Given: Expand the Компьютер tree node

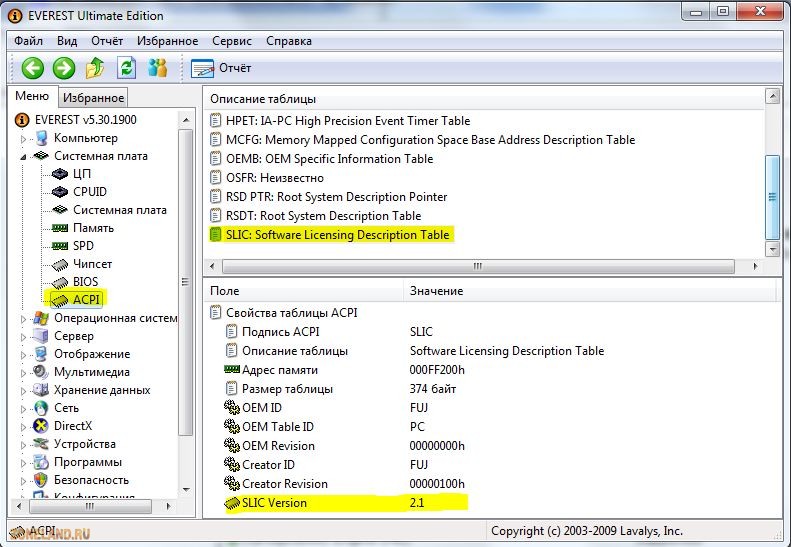Looking at the screenshot, I should (x=23, y=138).
